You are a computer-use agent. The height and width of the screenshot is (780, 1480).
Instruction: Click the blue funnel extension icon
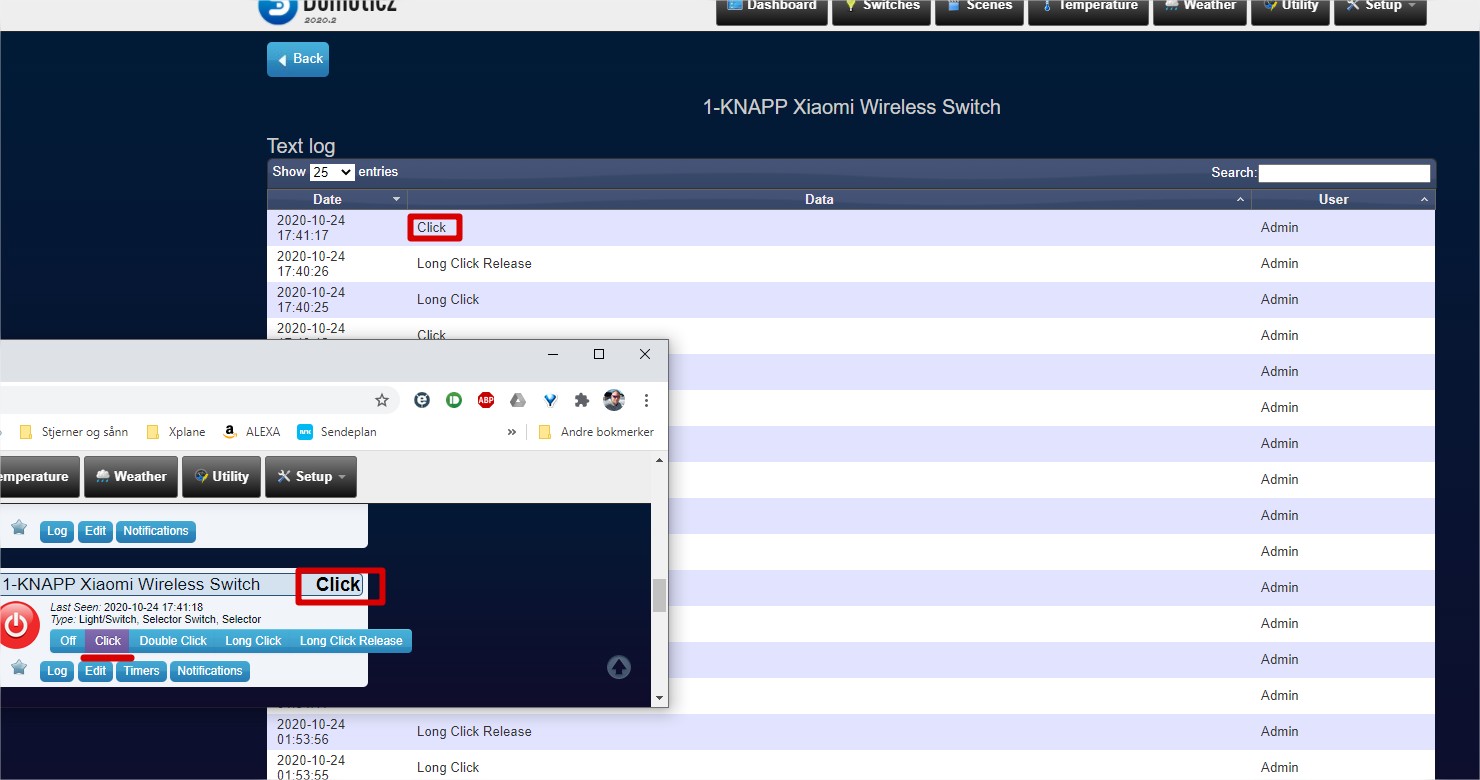(550, 400)
